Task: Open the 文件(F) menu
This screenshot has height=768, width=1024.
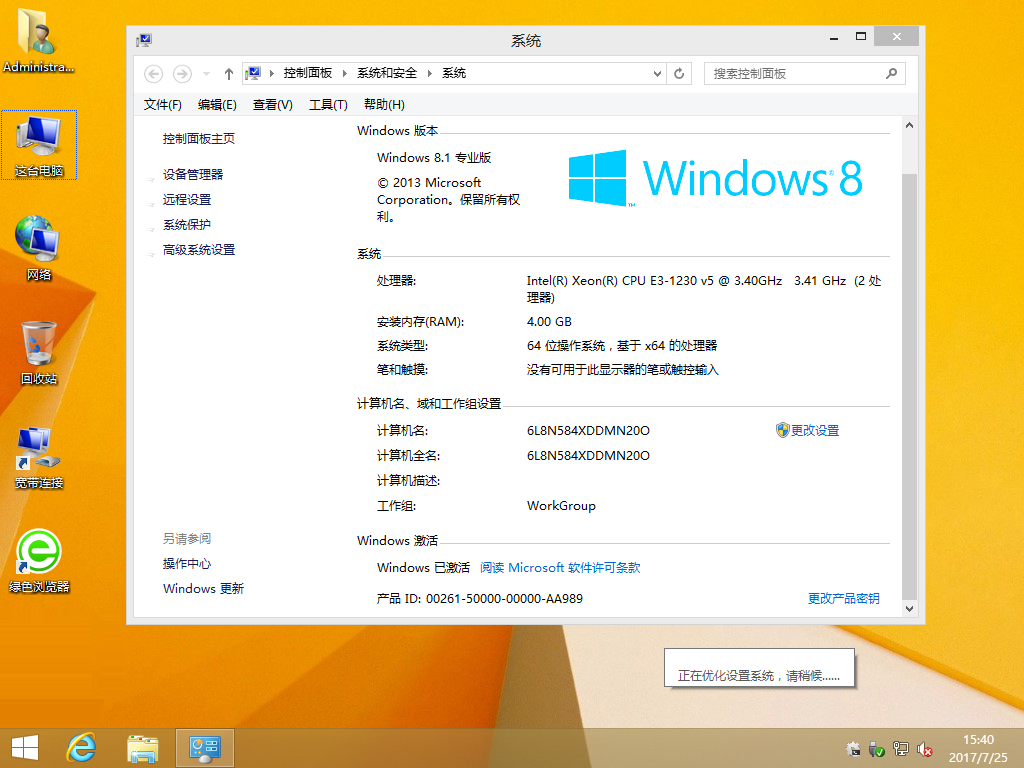Action: pos(163,104)
